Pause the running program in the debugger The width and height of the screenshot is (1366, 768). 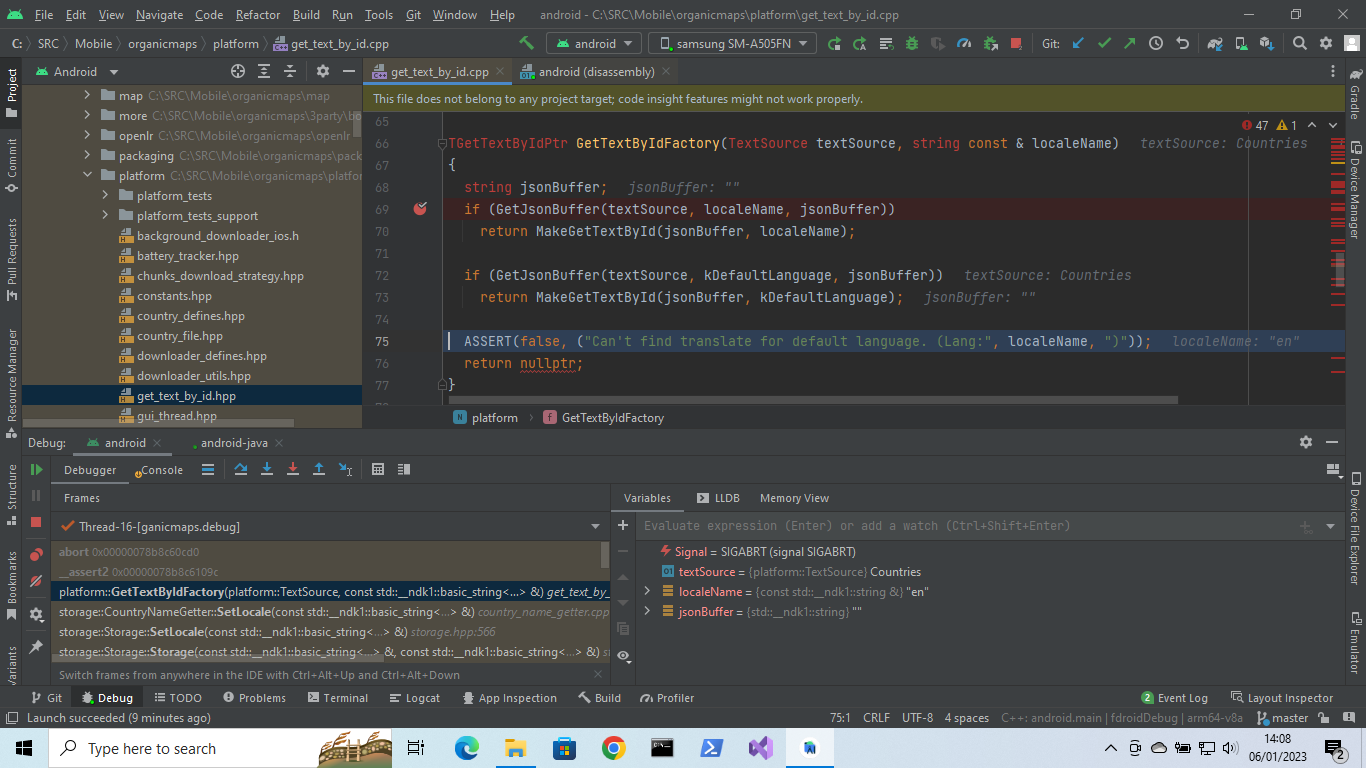tap(37, 497)
